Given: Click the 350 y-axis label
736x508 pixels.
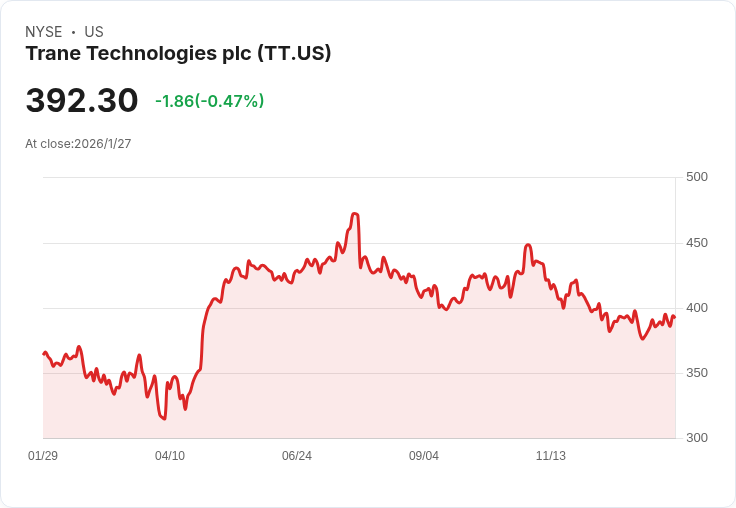Looking at the screenshot, I should [x=697, y=373].
